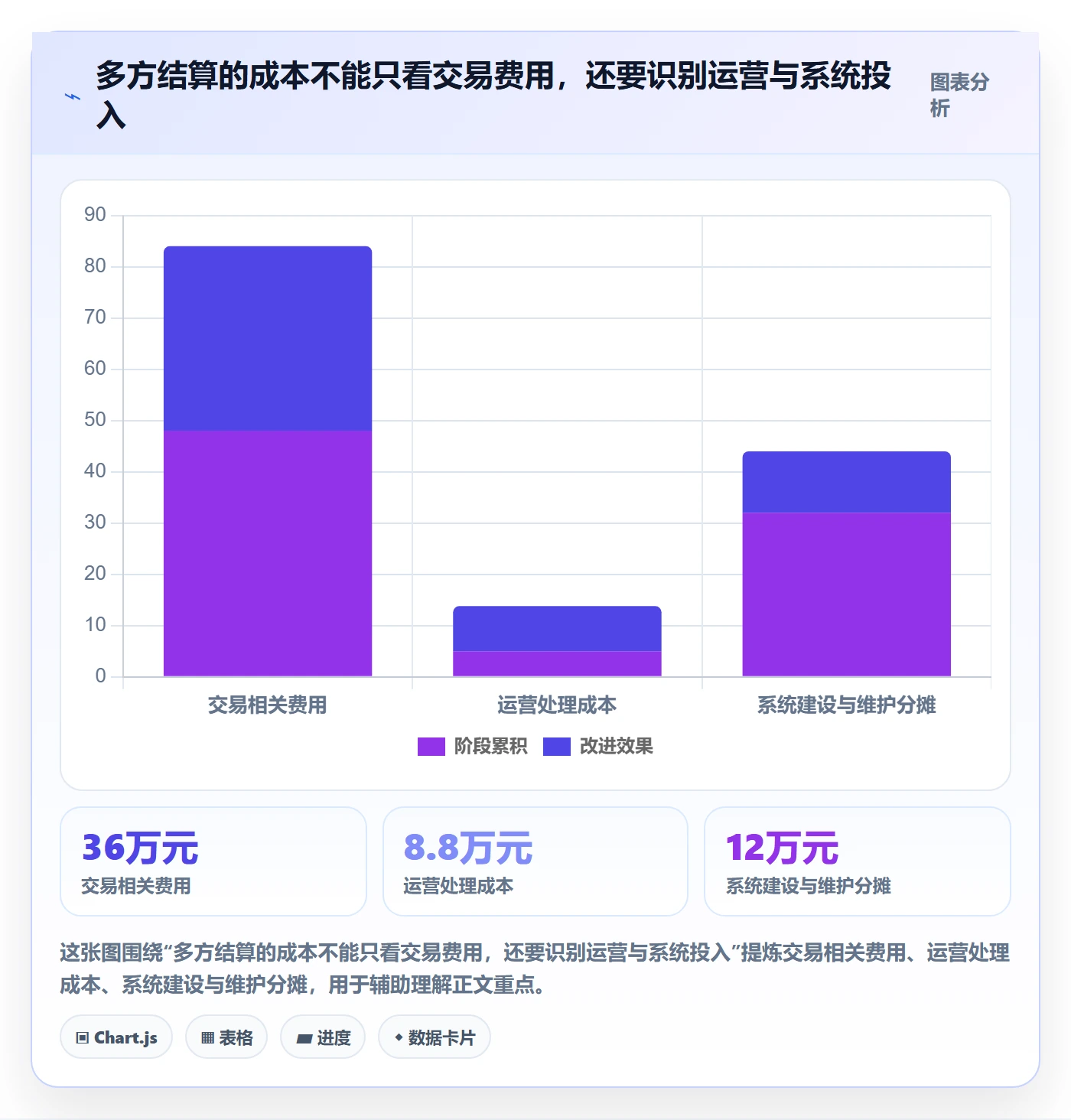Toggle the 阶段累积 legend swatch

431,746
